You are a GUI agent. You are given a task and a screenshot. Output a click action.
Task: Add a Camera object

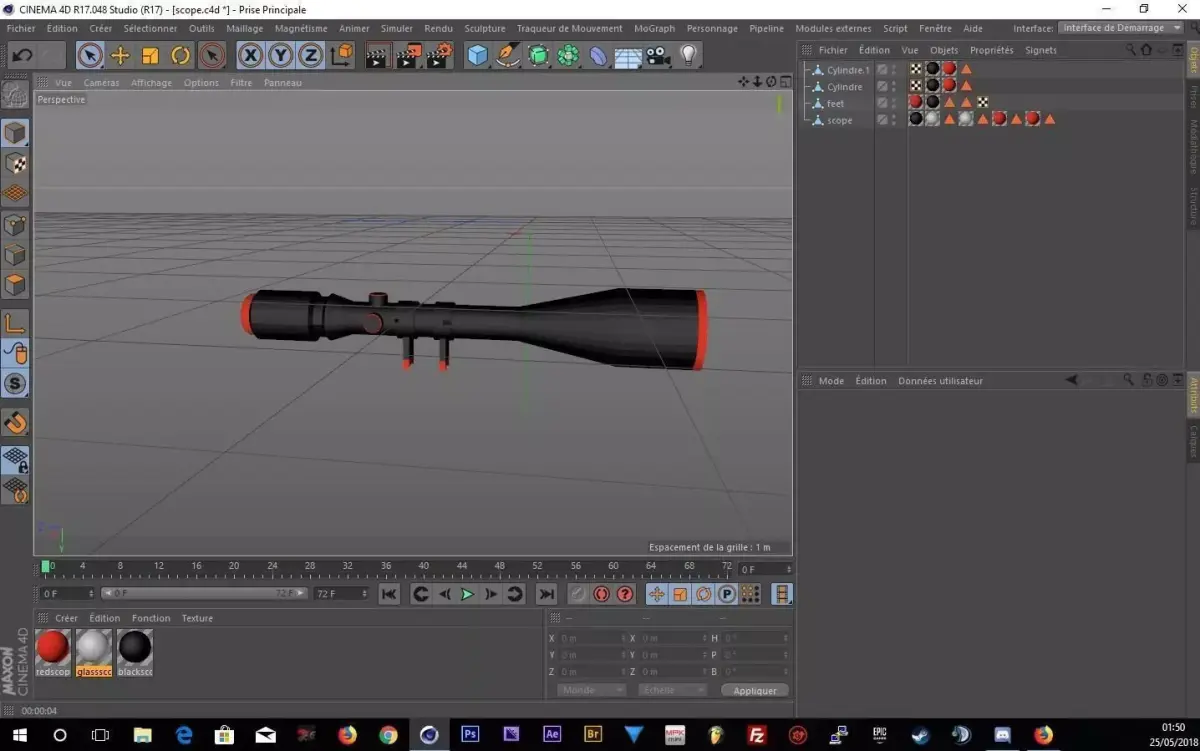click(x=658, y=56)
